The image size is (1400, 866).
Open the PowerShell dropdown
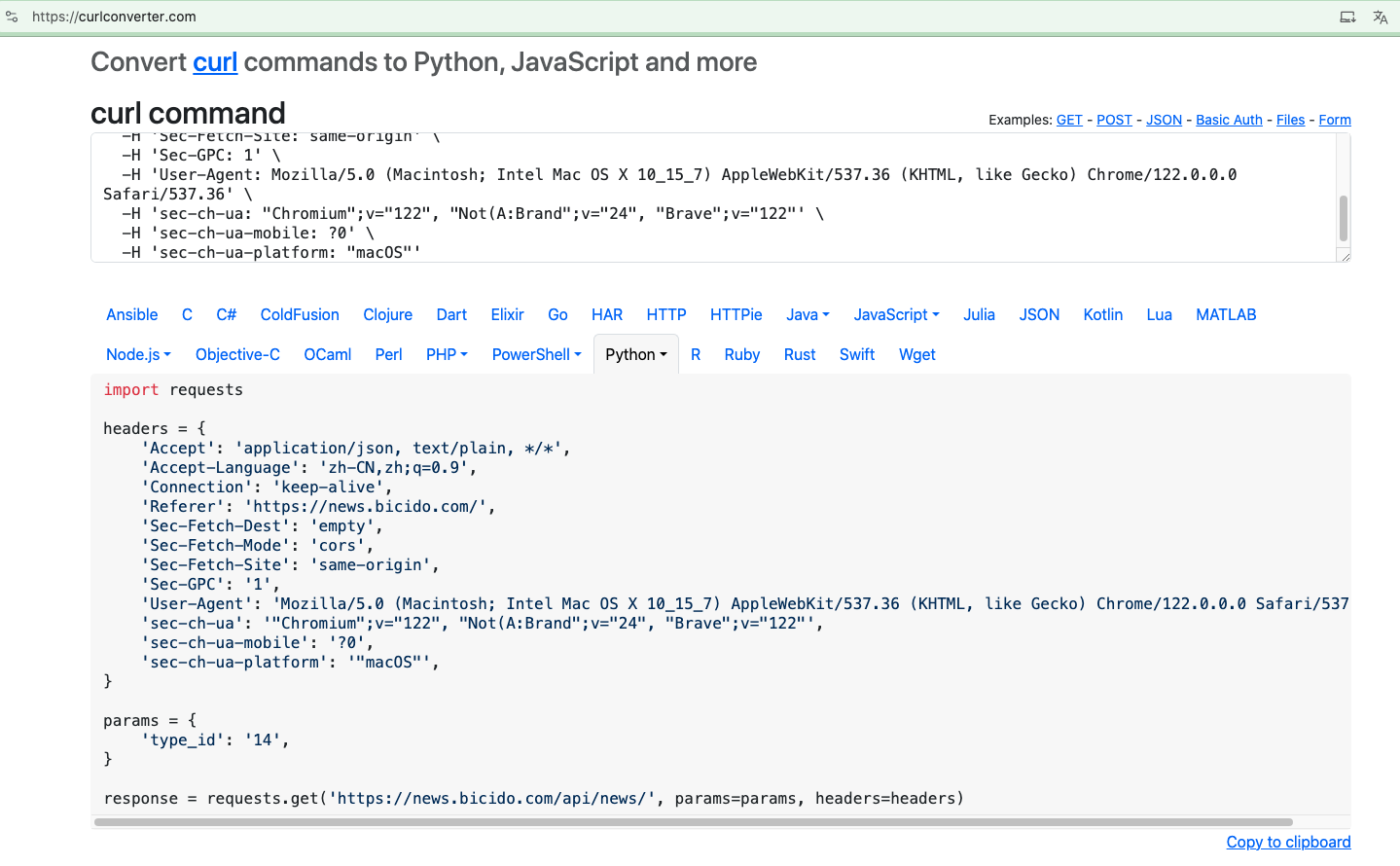click(577, 354)
